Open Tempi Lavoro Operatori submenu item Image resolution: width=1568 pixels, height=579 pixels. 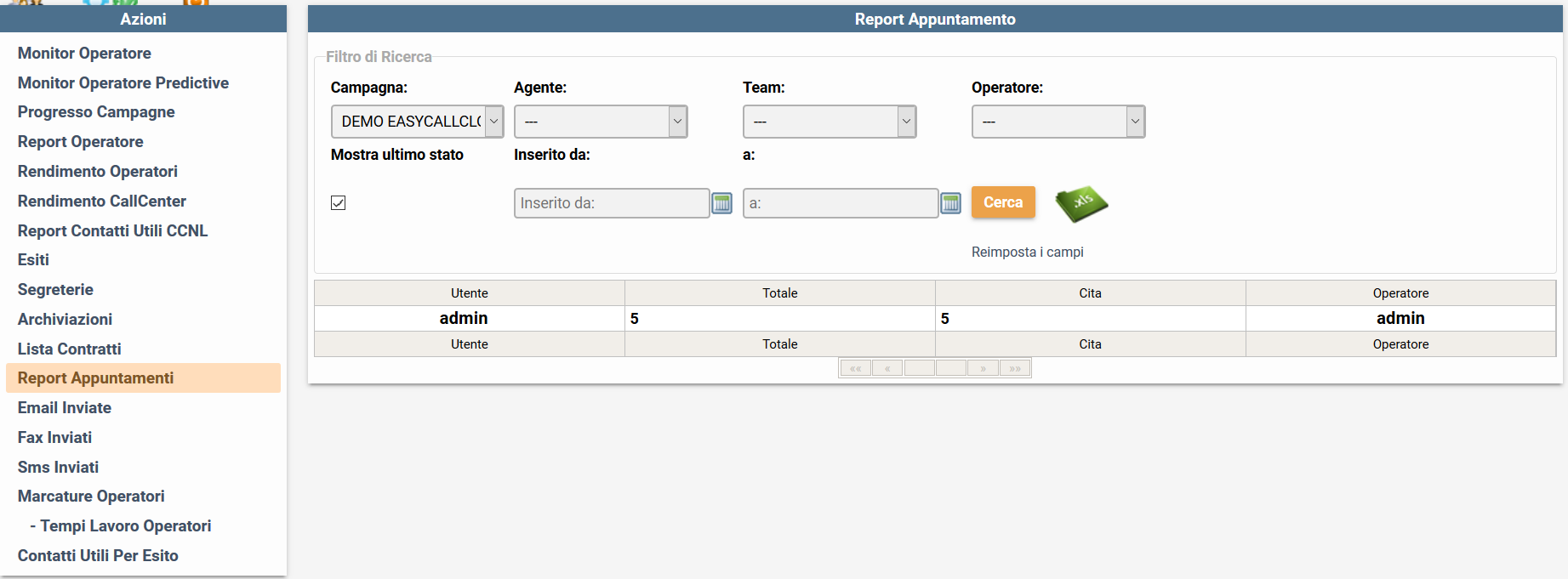click(126, 525)
